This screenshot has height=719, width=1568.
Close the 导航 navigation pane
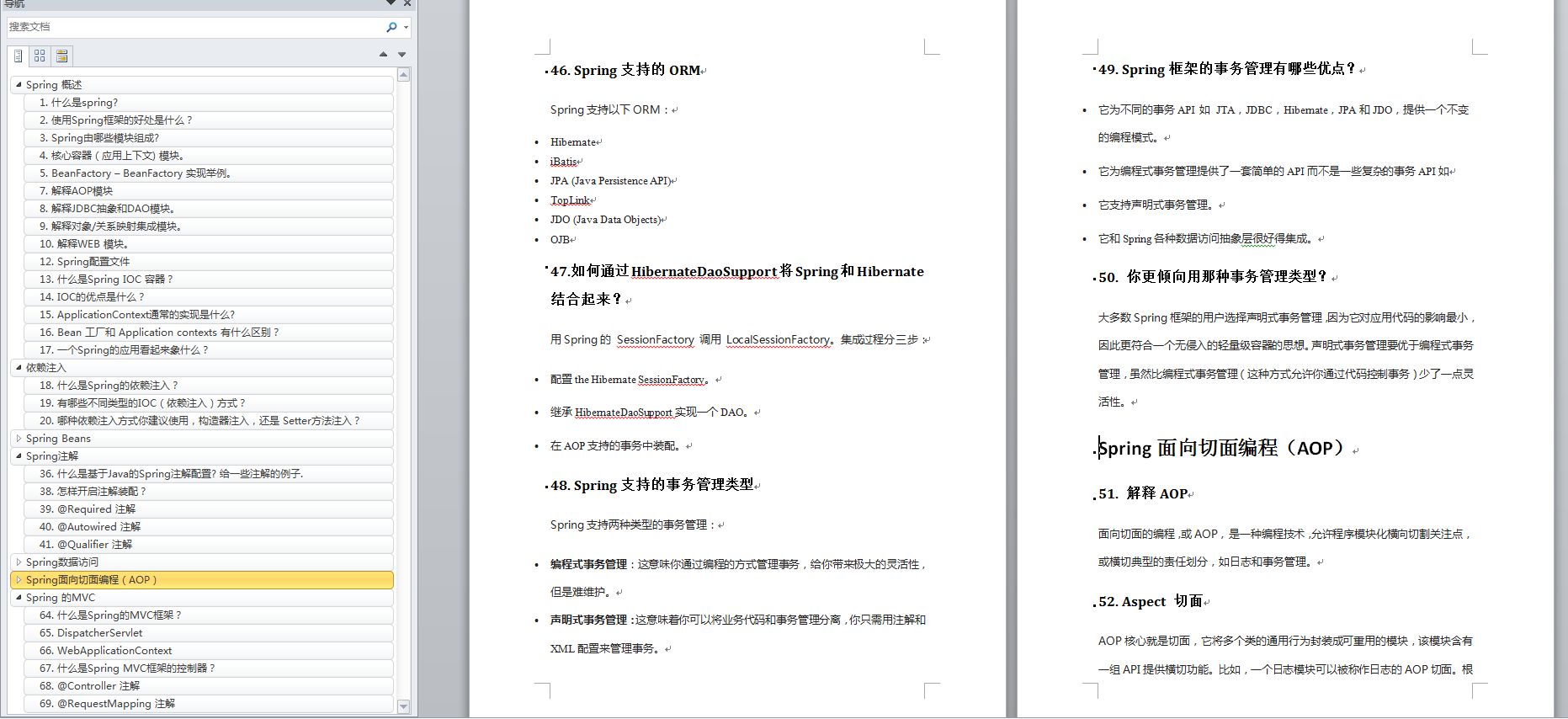tap(407, 4)
